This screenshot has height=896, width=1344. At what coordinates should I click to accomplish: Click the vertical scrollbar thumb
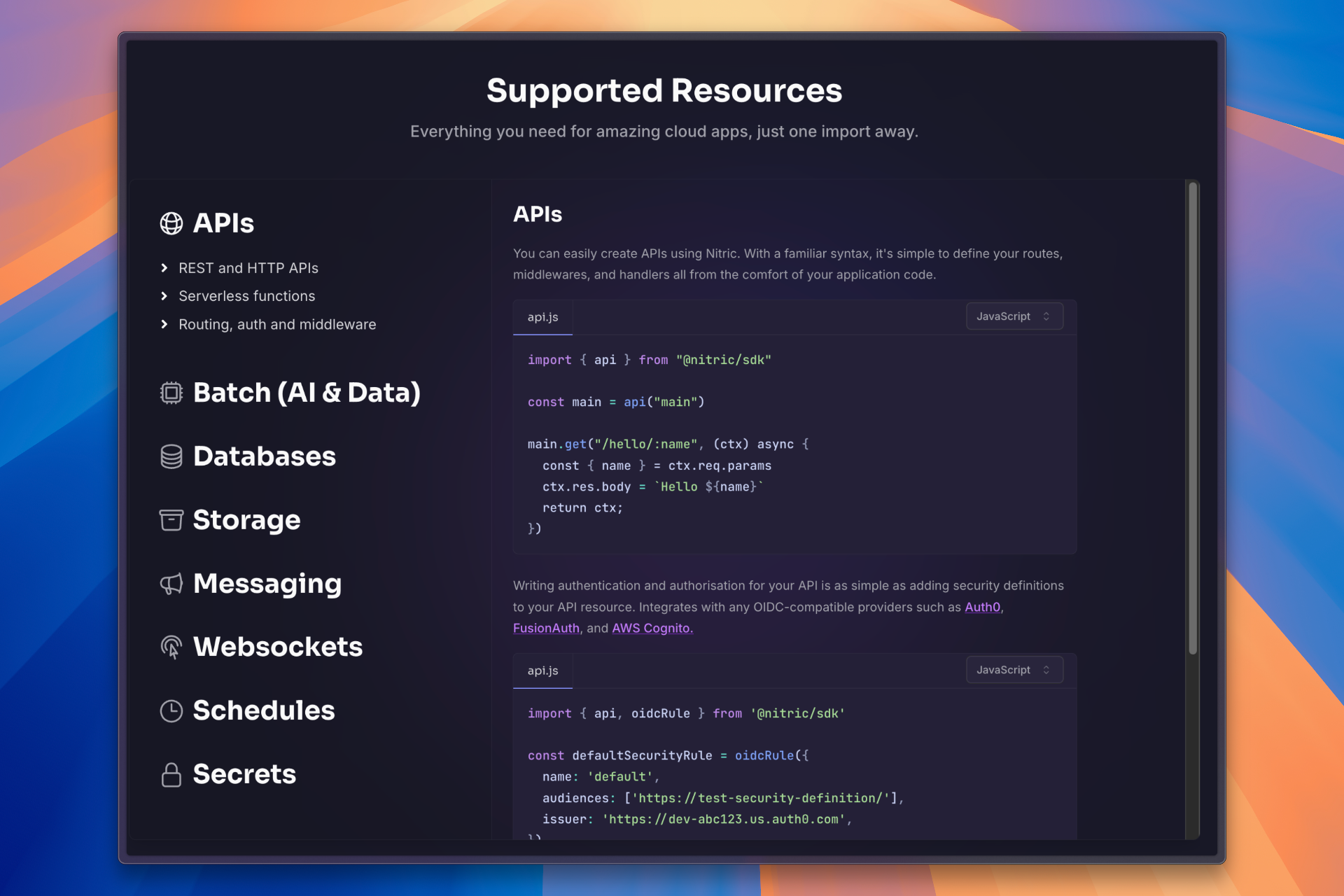coord(1193,420)
